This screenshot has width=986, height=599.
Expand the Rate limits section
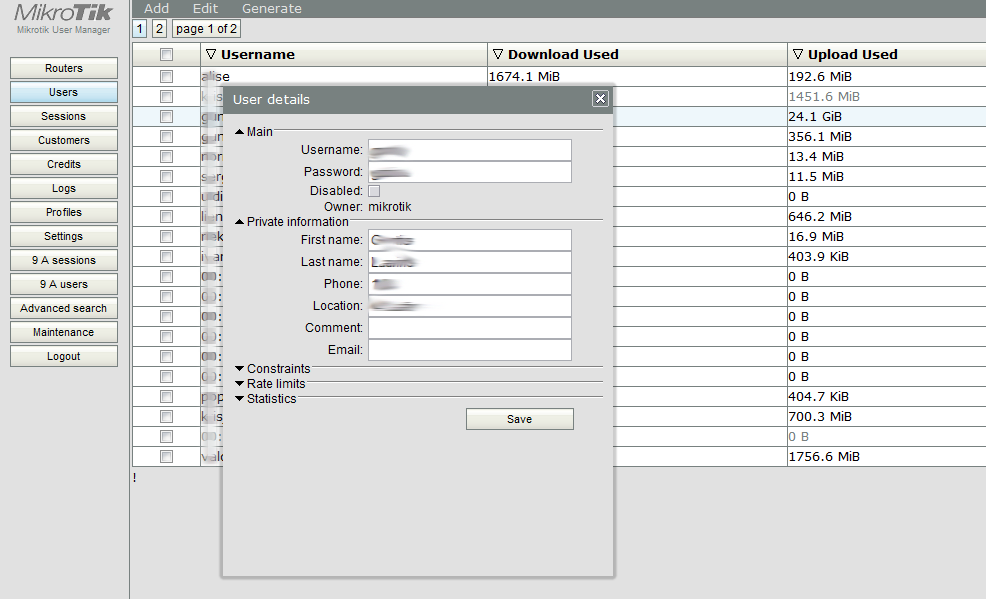click(239, 382)
